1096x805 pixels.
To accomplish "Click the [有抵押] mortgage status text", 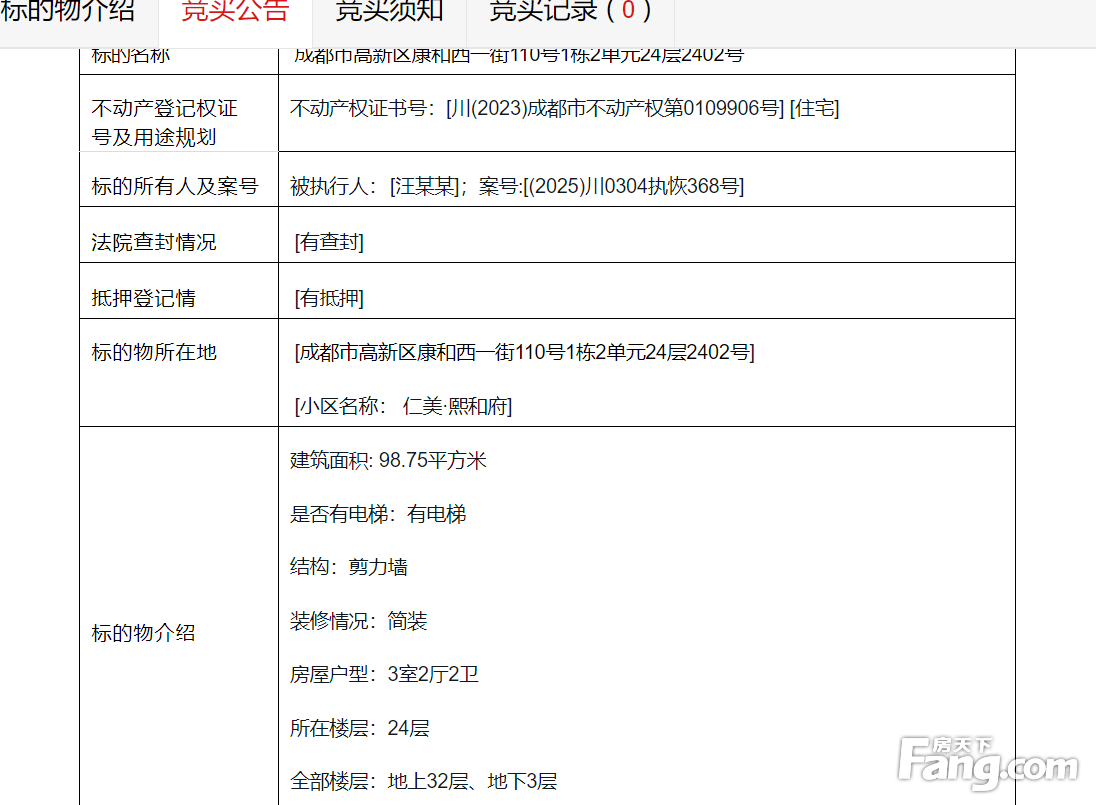I will [x=329, y=298].
